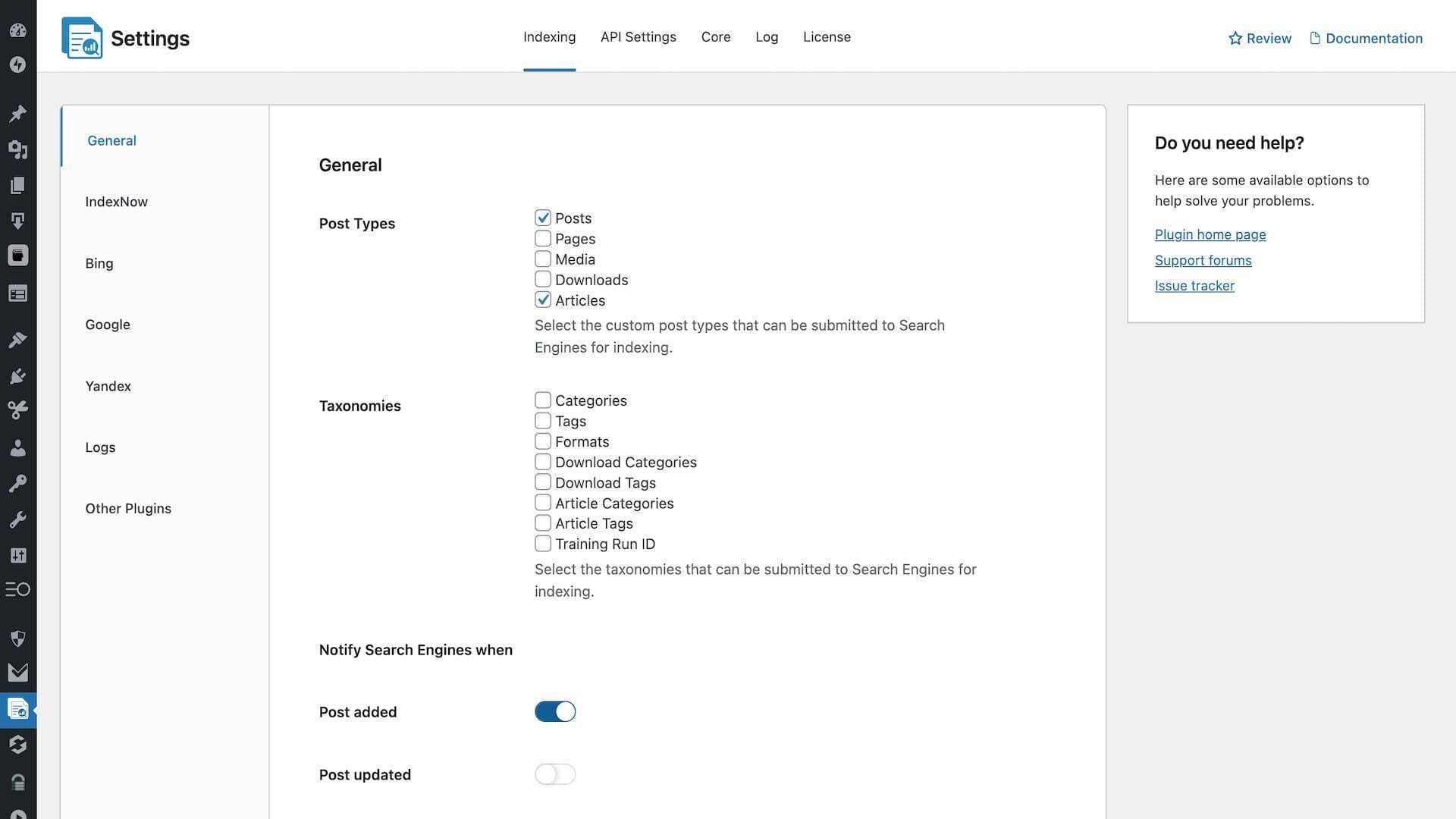Turn off the Post added switch
The height and width of the screenshot is (819, 1456).
tap(555, 711)
